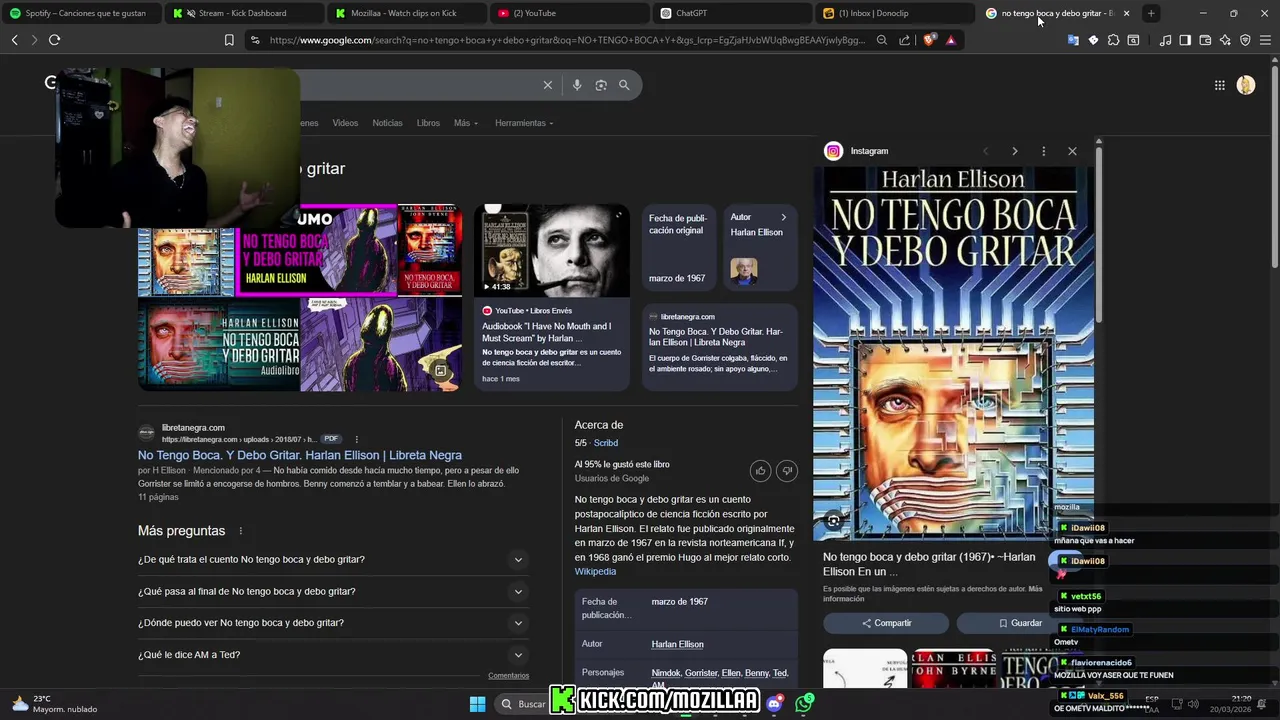Switch to the Videos search tab

tap(345, 123)
